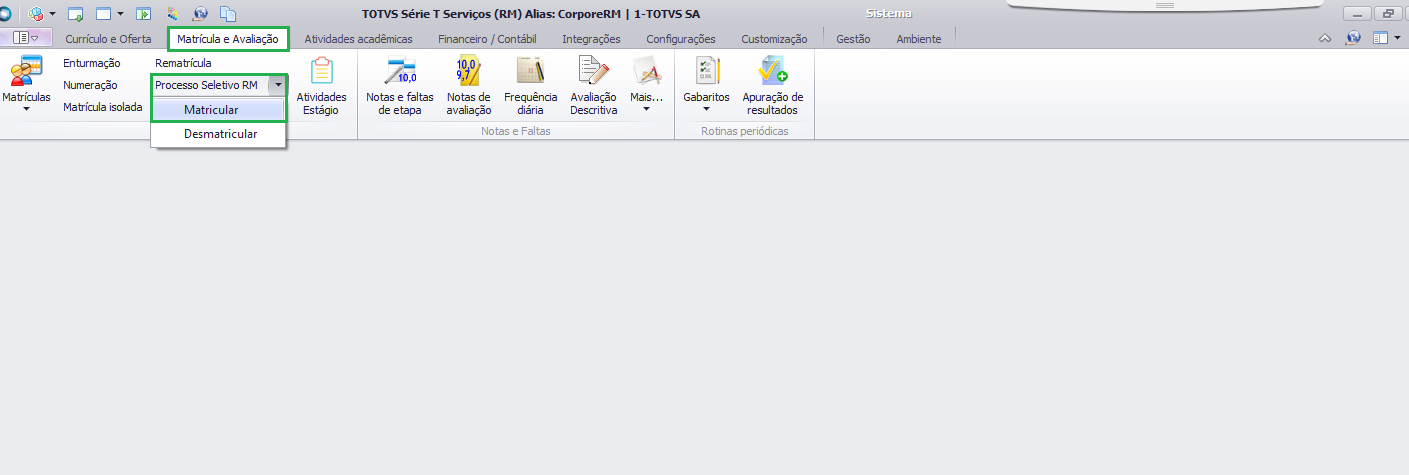The image size is (1409, 475).
Task: Click the blank window icon in quick-access bar
Action: [103, 14]
